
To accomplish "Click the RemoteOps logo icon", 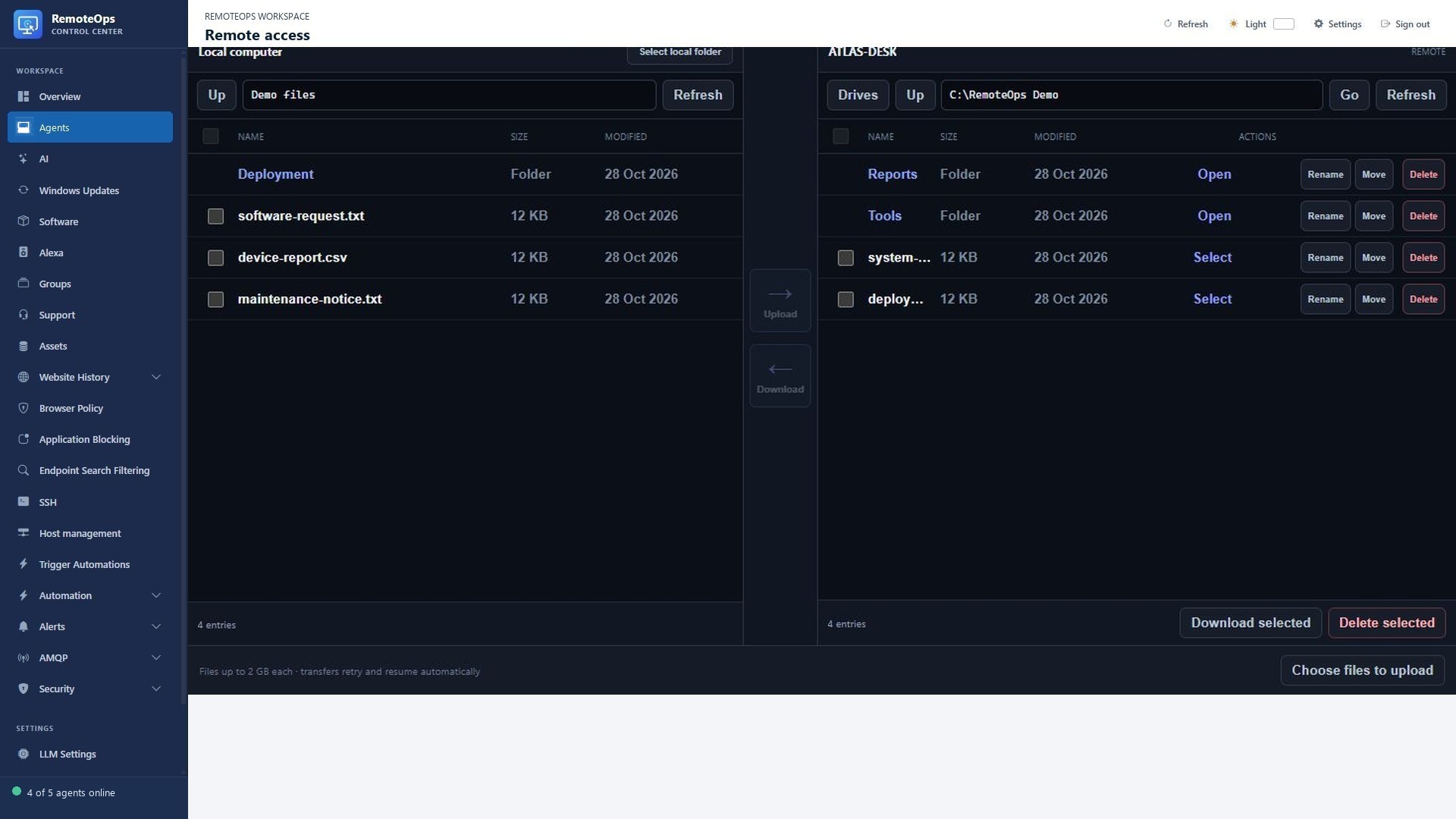I will tap(28, 24).
